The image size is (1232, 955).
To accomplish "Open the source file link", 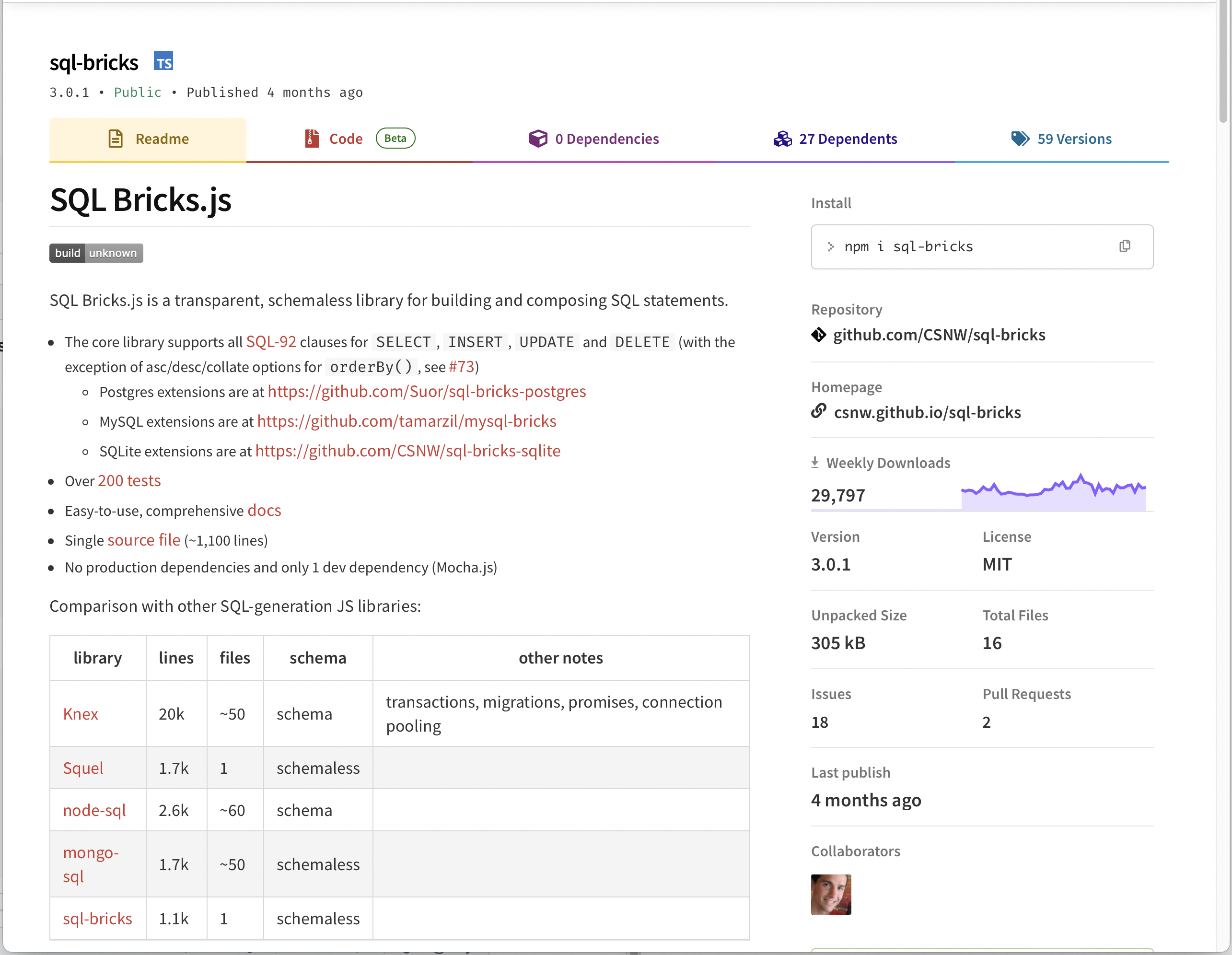I will click(144, 540).
